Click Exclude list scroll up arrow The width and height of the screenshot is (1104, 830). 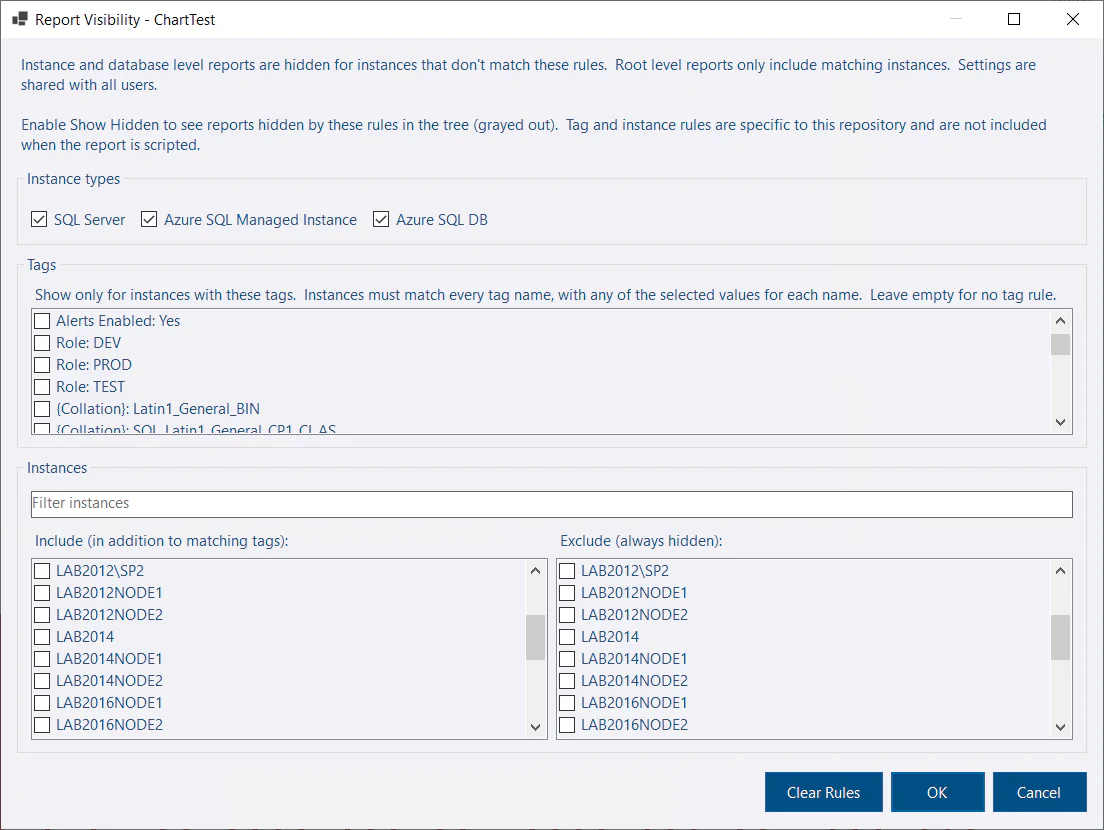[1060, 571]
